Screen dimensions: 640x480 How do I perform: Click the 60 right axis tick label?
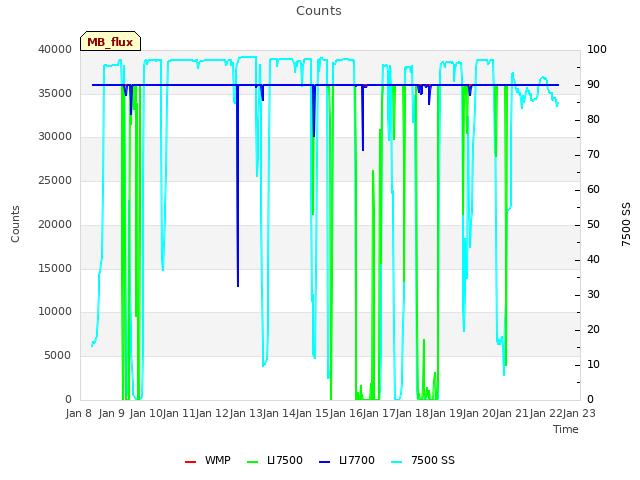point(593,190)
